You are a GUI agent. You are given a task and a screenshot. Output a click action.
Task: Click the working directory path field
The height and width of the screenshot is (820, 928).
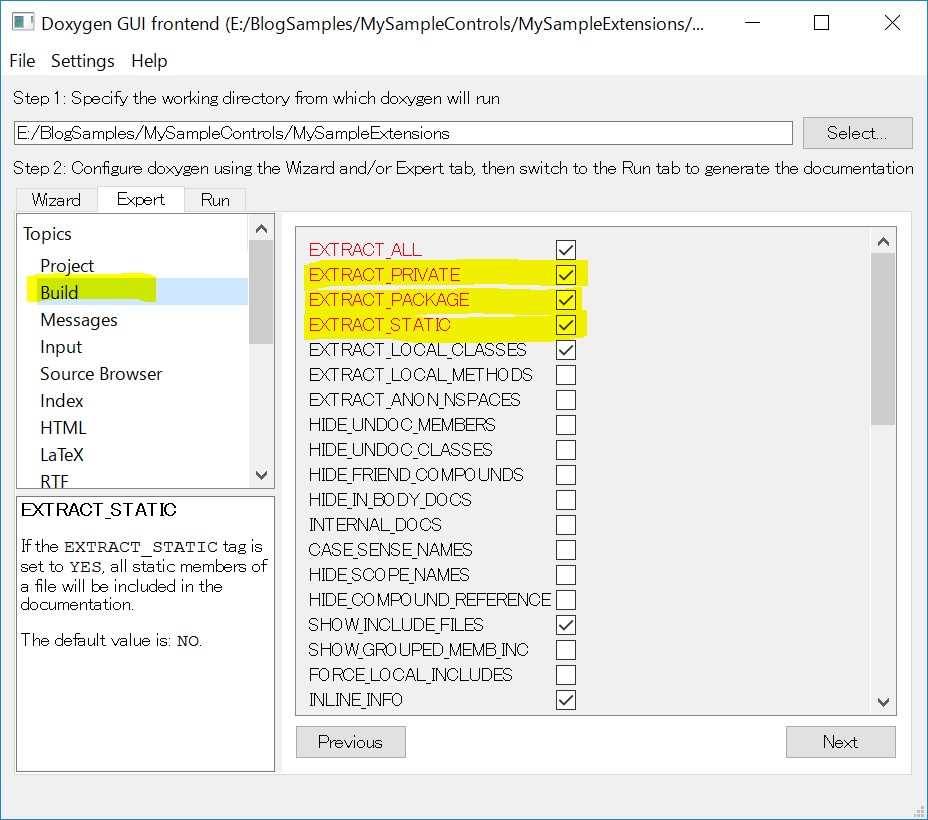(403, 133)
